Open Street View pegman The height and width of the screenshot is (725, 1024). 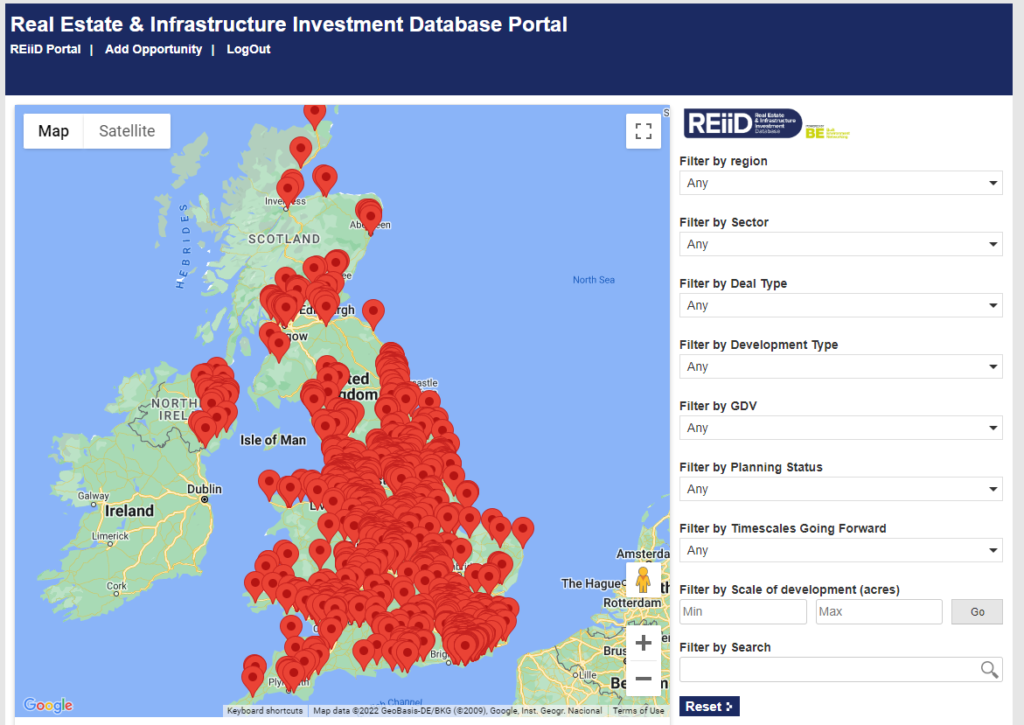643,580
